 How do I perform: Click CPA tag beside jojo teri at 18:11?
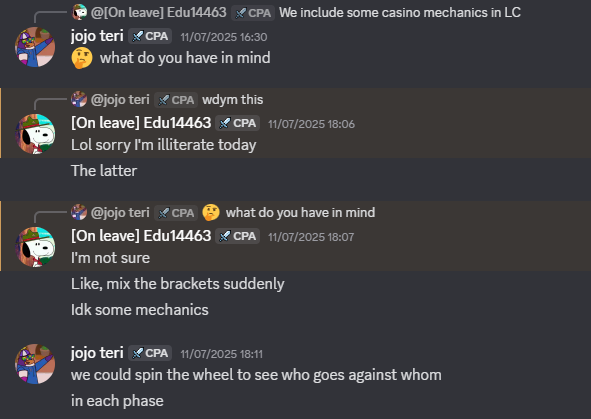point(150,353)
